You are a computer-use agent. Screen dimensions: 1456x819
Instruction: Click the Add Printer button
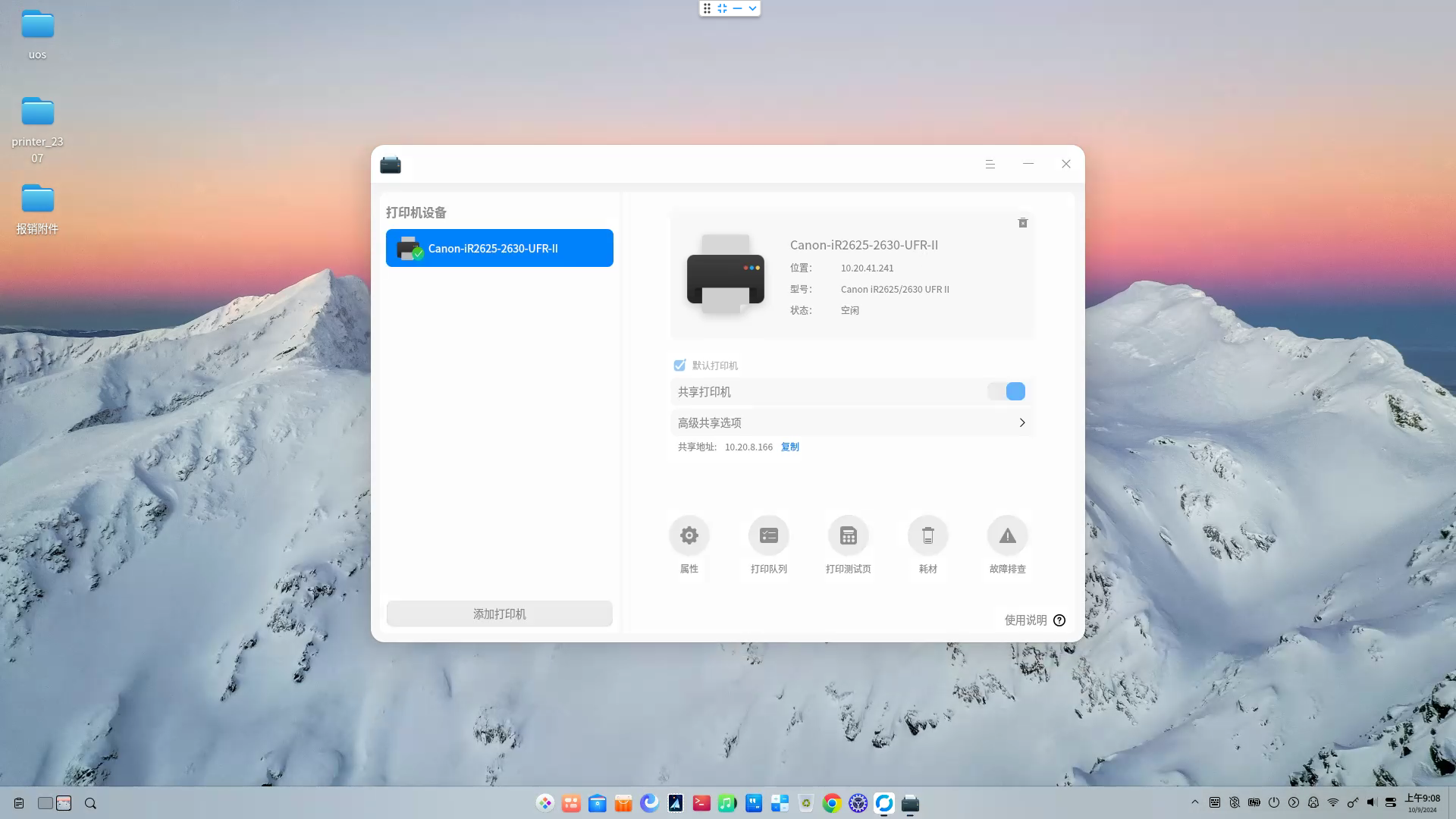click(x=499, y=613)
